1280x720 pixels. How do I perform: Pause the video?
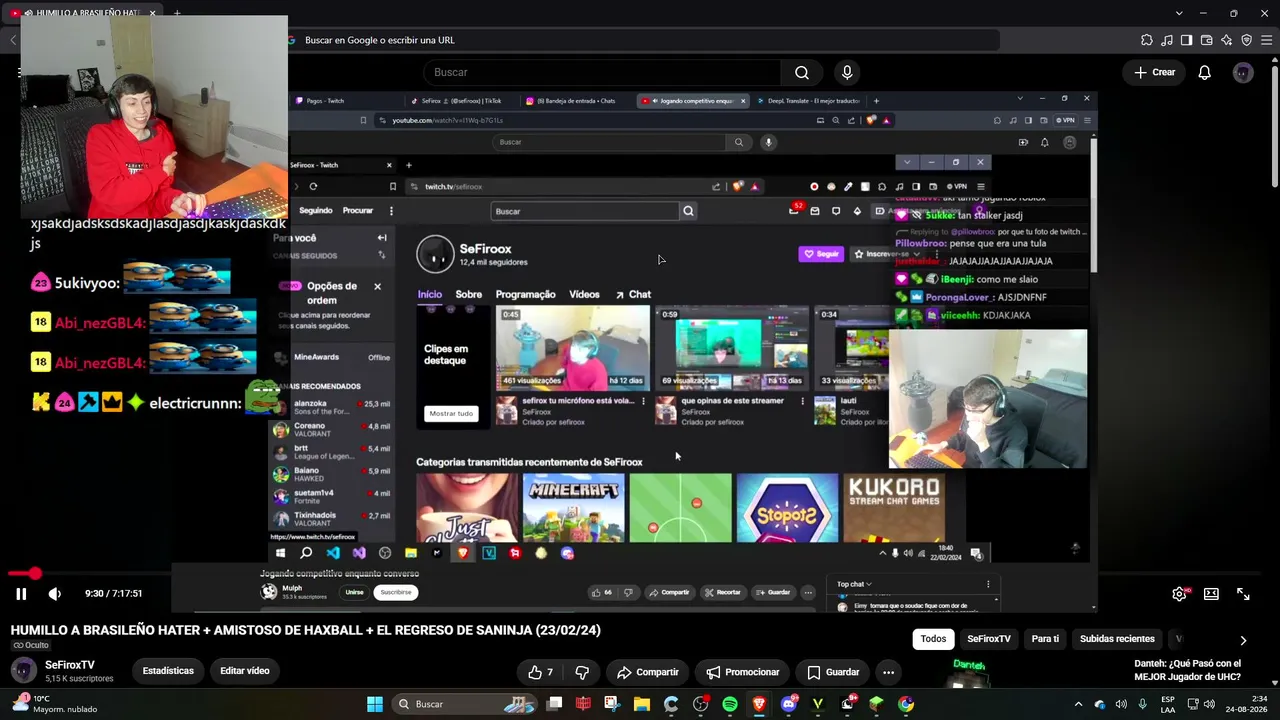click(x=20, y=594)
